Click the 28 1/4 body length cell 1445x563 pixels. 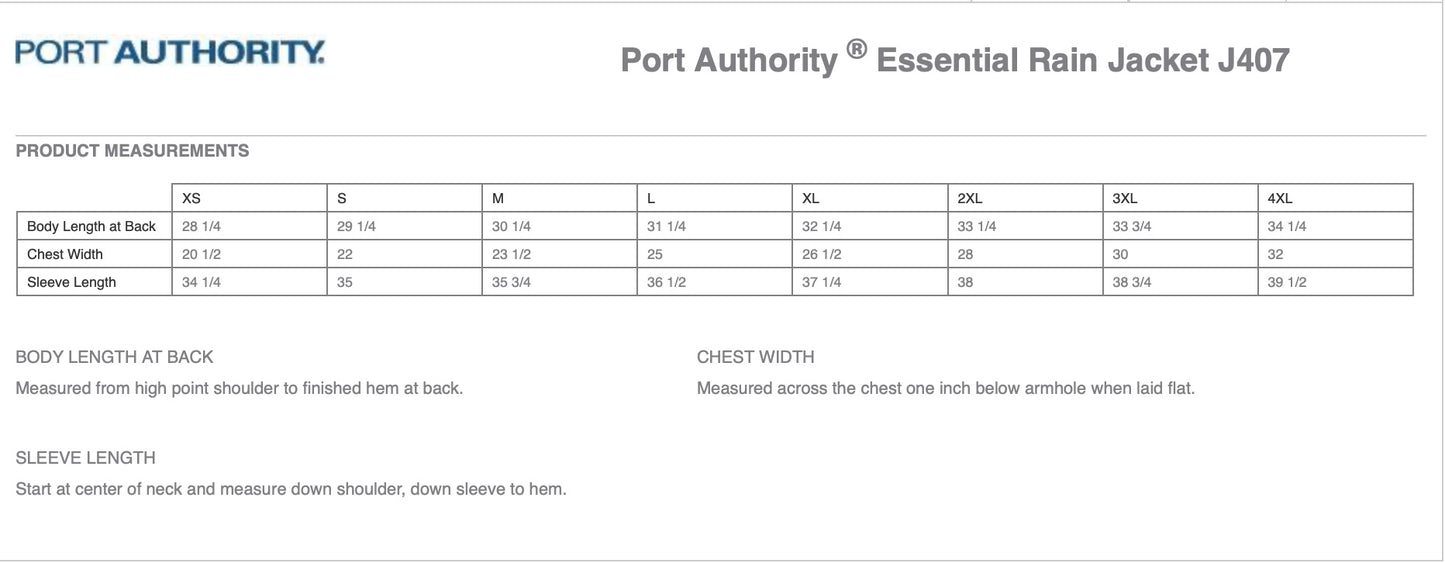(x=201, y=226)
